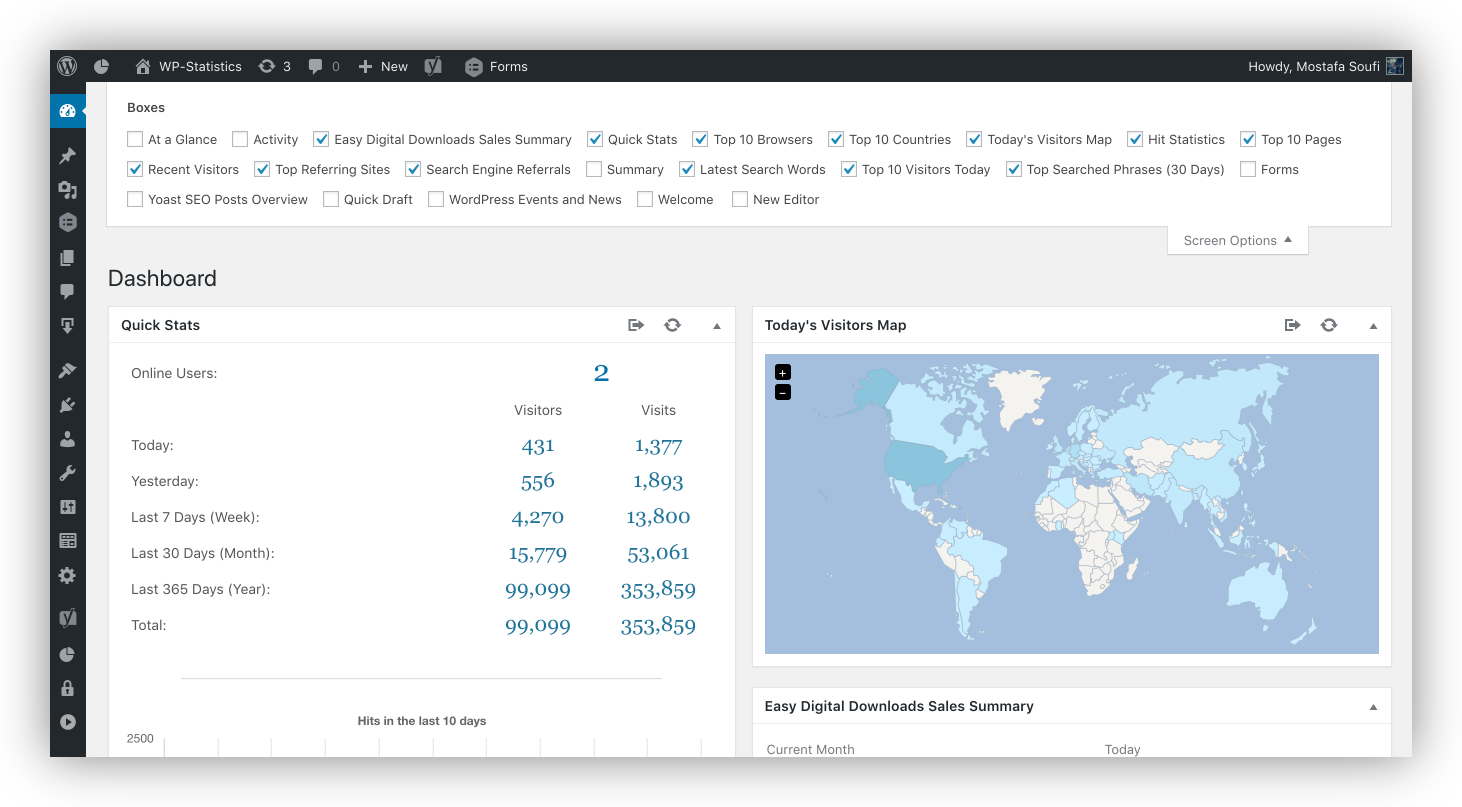Collapse the Screen Options panel
Screen dimensions: 1462x807
(x=1238, y=240)
